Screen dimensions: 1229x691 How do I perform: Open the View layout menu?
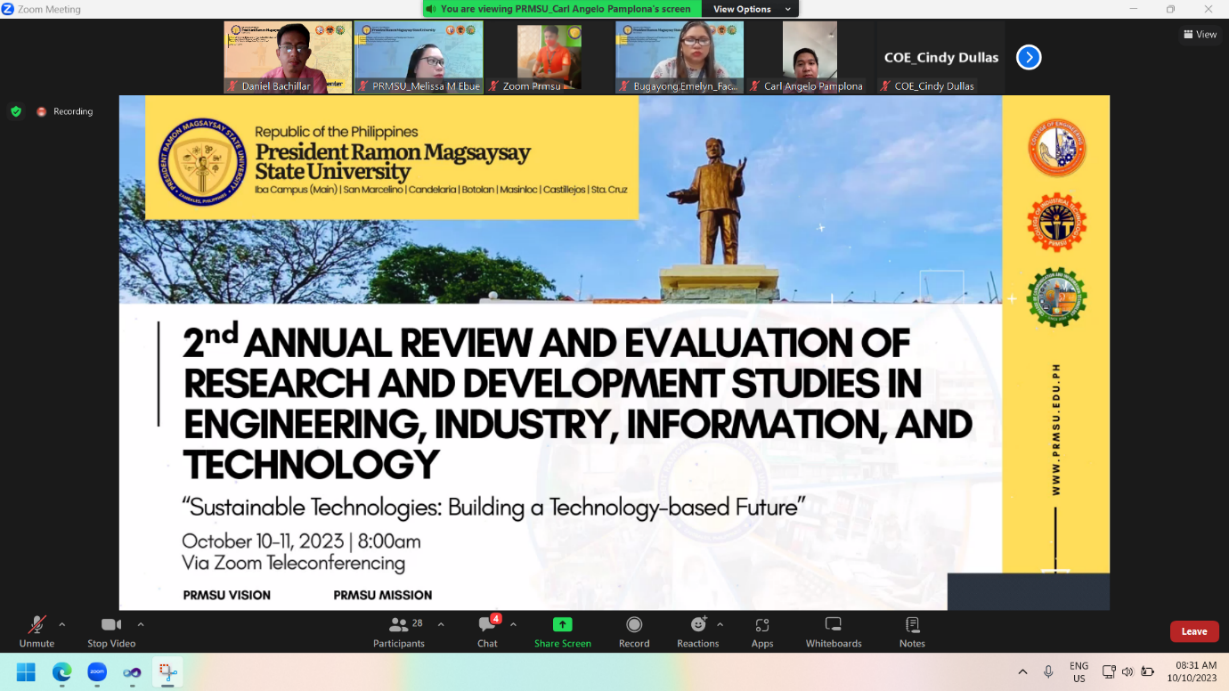point(1200,34)
